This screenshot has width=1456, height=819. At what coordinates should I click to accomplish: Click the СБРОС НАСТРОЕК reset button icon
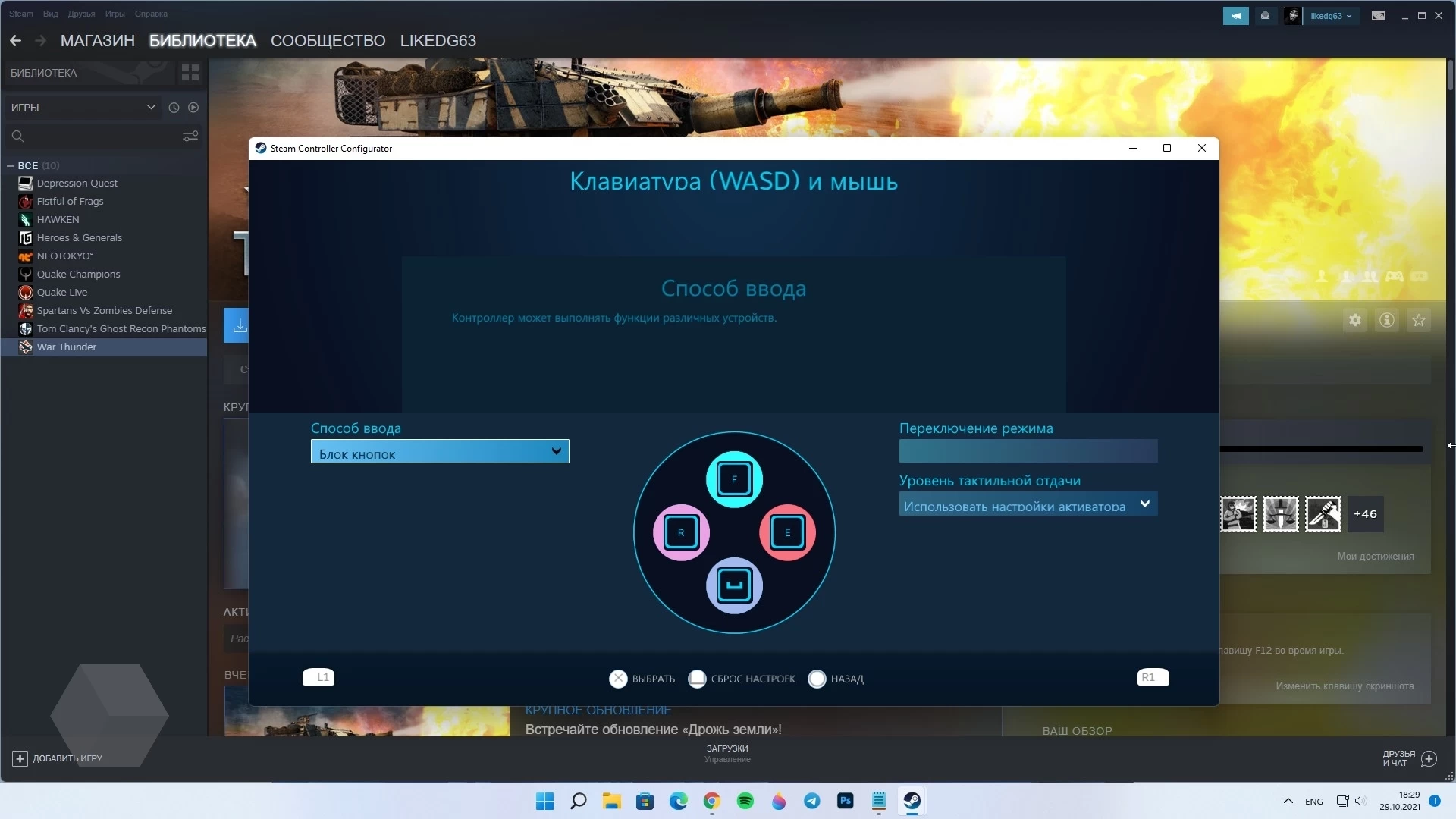[696, 678]
